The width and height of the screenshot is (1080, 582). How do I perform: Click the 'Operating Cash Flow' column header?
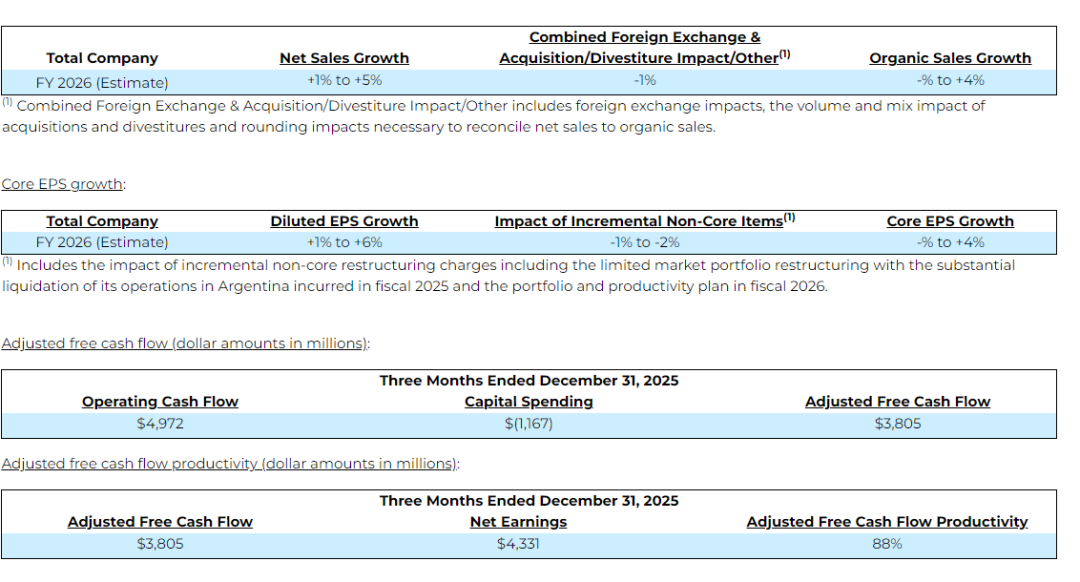160,402
